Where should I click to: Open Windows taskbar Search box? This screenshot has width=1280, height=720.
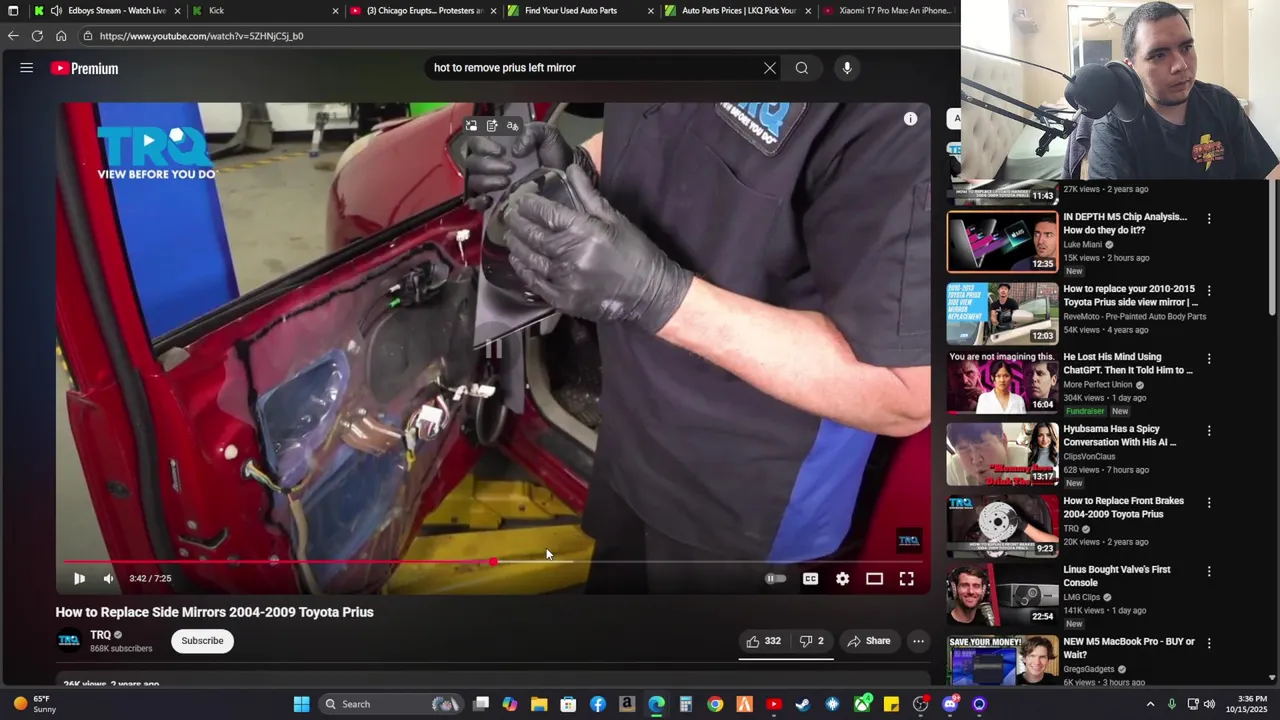coord(392,704)
